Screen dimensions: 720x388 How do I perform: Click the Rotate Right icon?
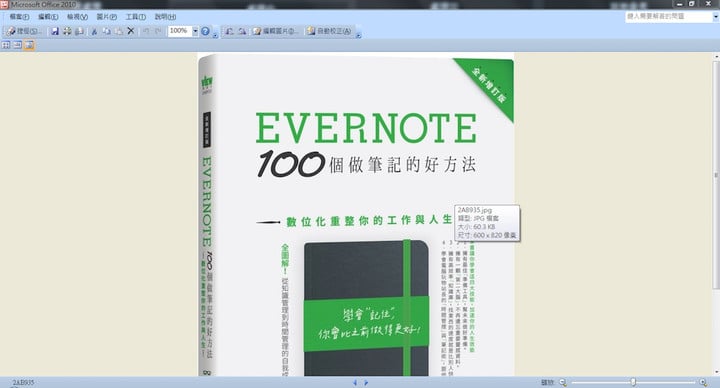click(242, 31)
